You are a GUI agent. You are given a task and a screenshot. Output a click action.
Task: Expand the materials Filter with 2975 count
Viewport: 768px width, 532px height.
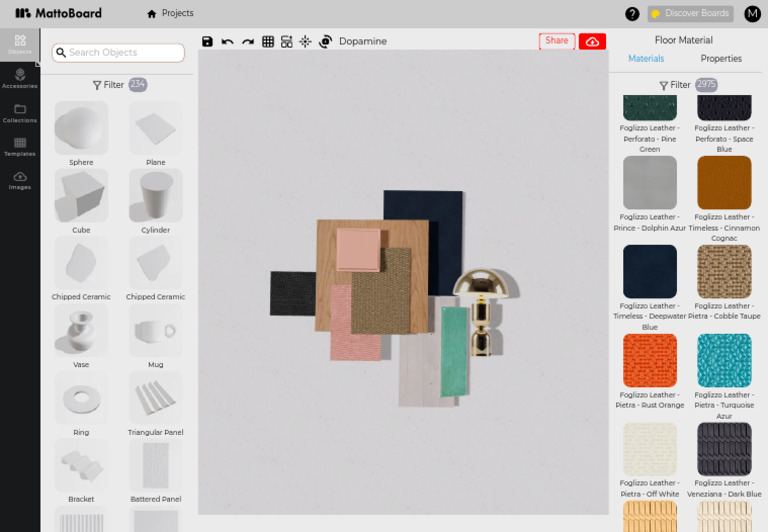688,85
